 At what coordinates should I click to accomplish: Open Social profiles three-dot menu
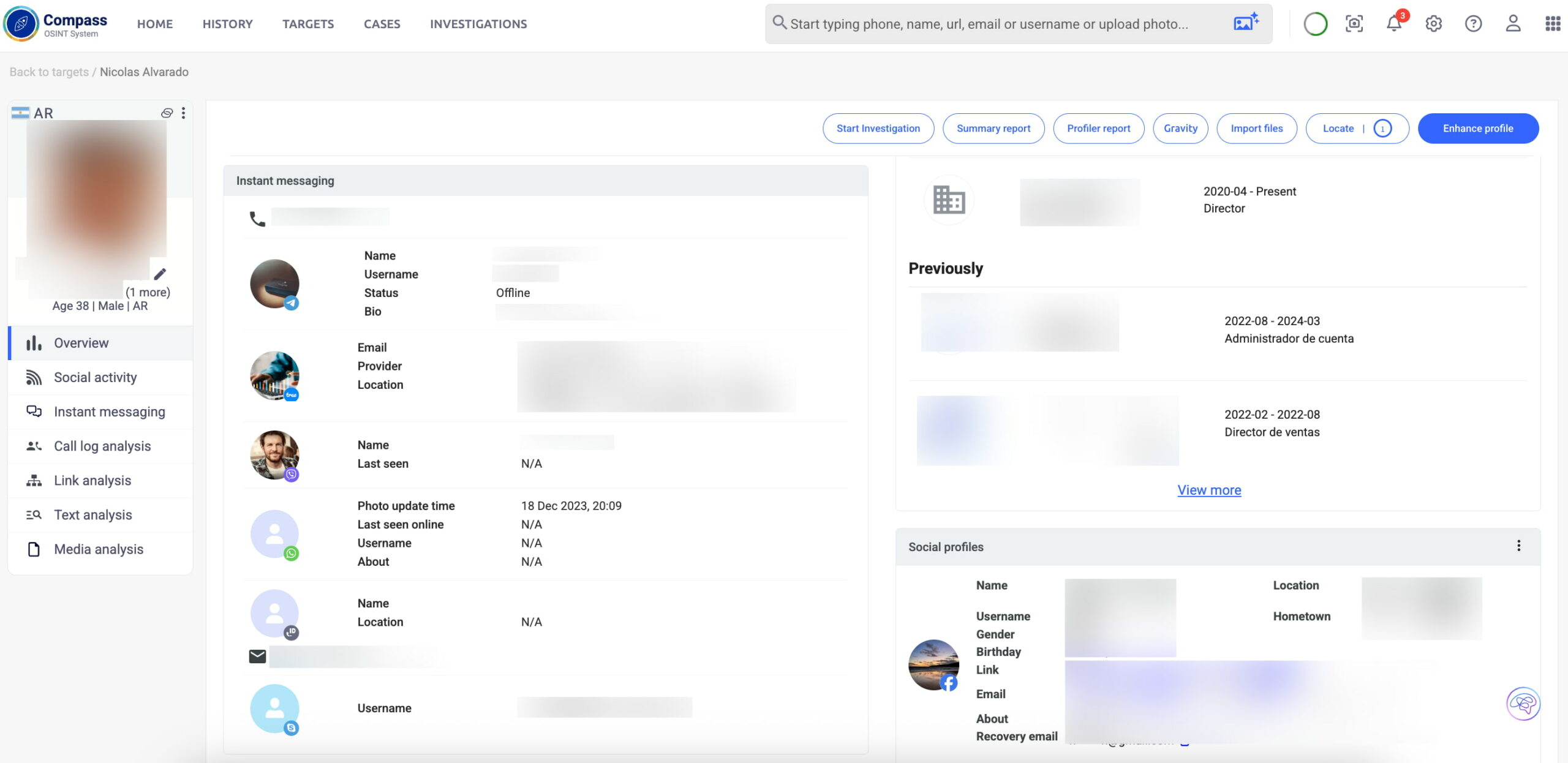coord(1518,546)
